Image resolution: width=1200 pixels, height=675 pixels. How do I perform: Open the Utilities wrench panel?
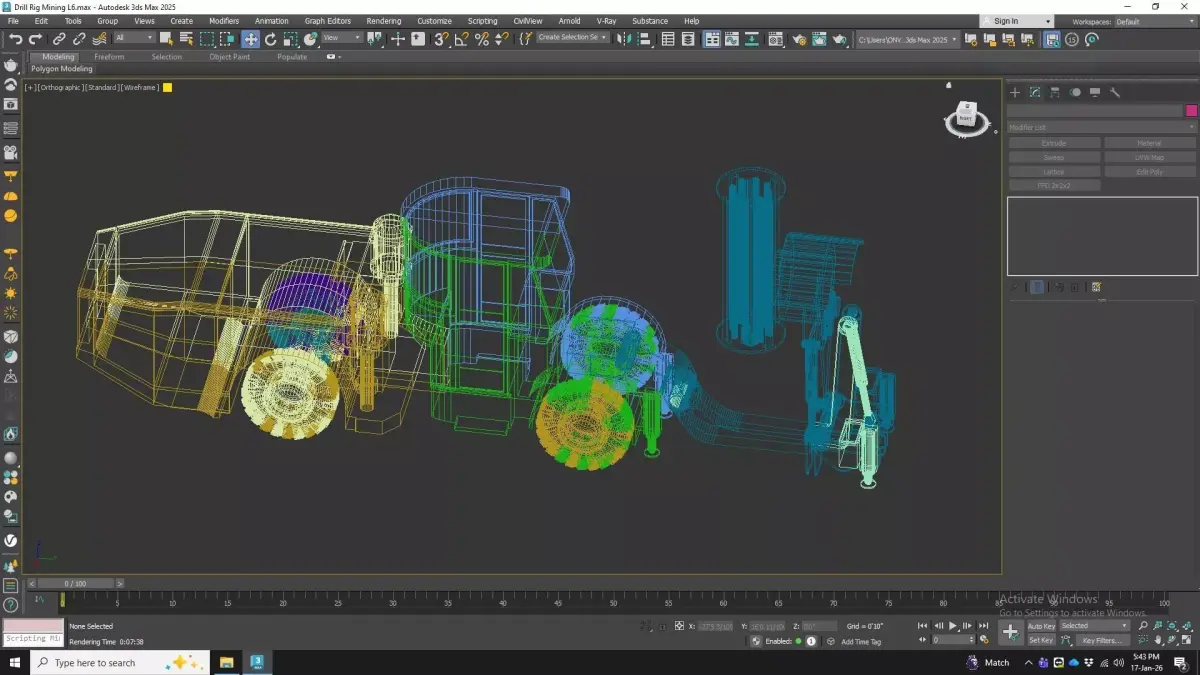[1115, 92]
